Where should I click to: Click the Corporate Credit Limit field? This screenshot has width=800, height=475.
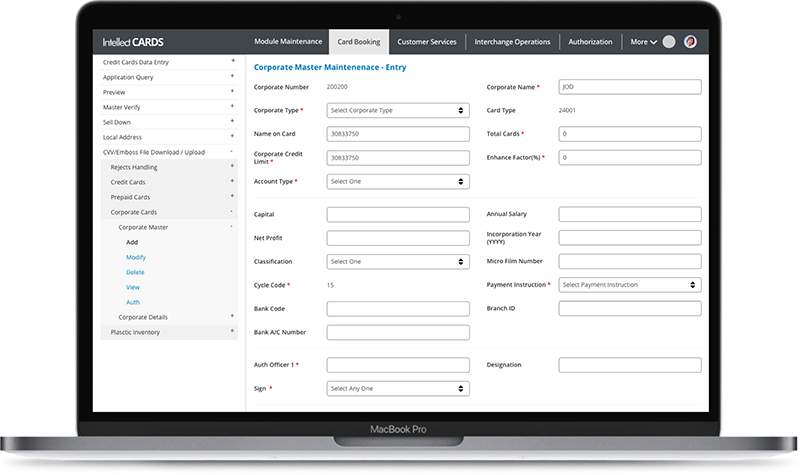point(398,158)
